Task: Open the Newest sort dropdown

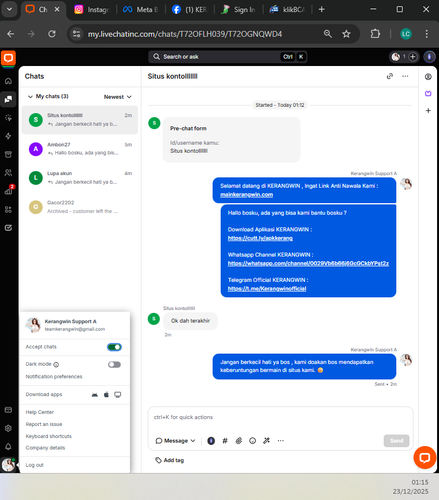Action: pyautogui.click(x=118, y=97)
